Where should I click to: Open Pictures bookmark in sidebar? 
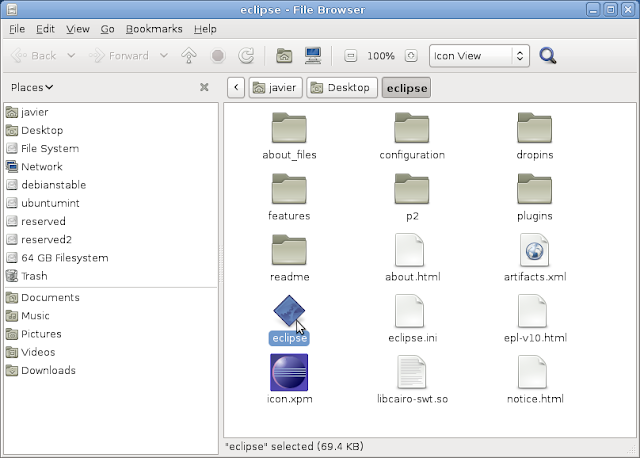[x=110, y=334]
